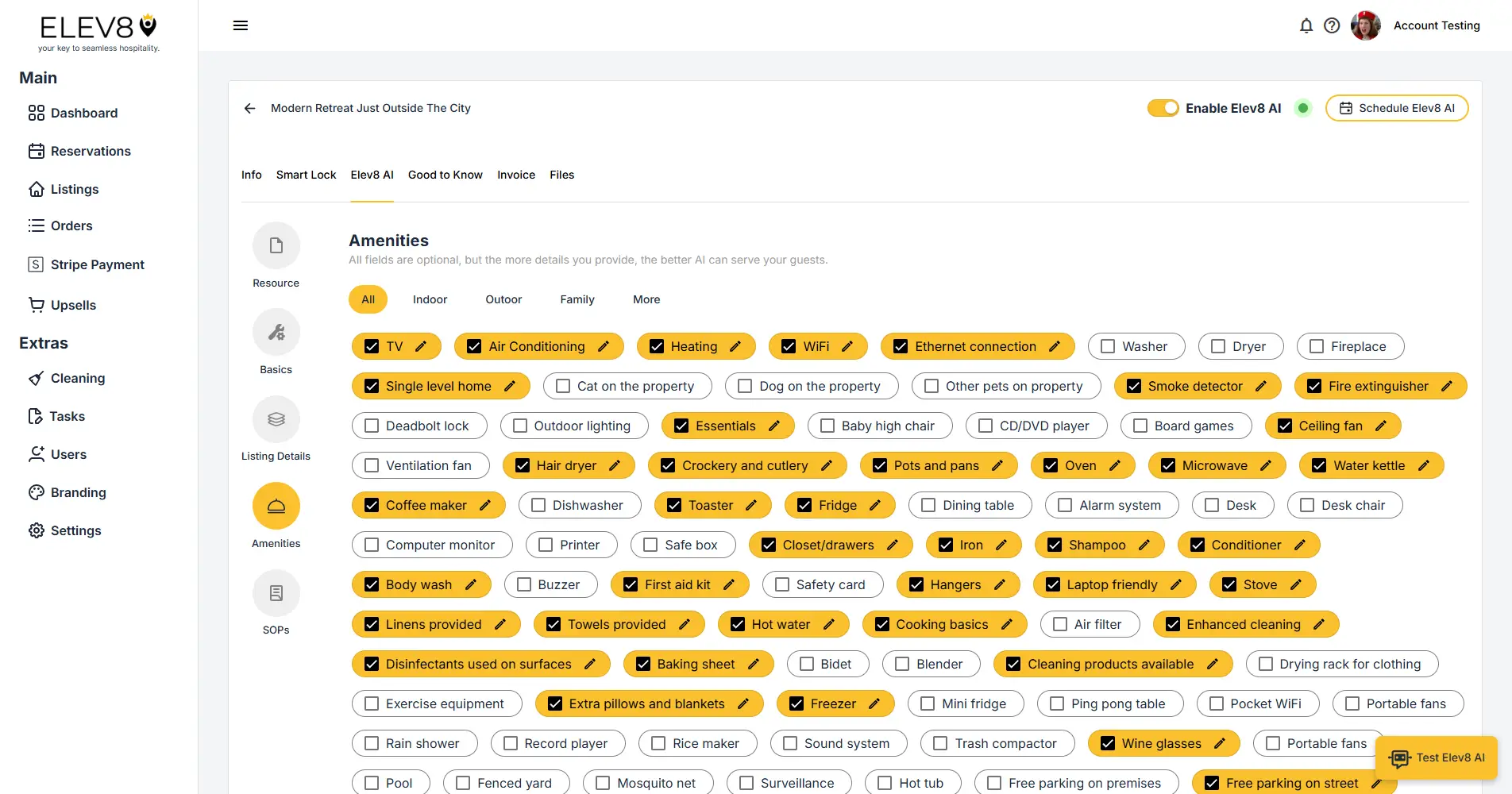Click the Schedule Elev8 AI button
The width and height of the screenshot is (1512, 794).
pyautogui.click(x=1396, y=108)
